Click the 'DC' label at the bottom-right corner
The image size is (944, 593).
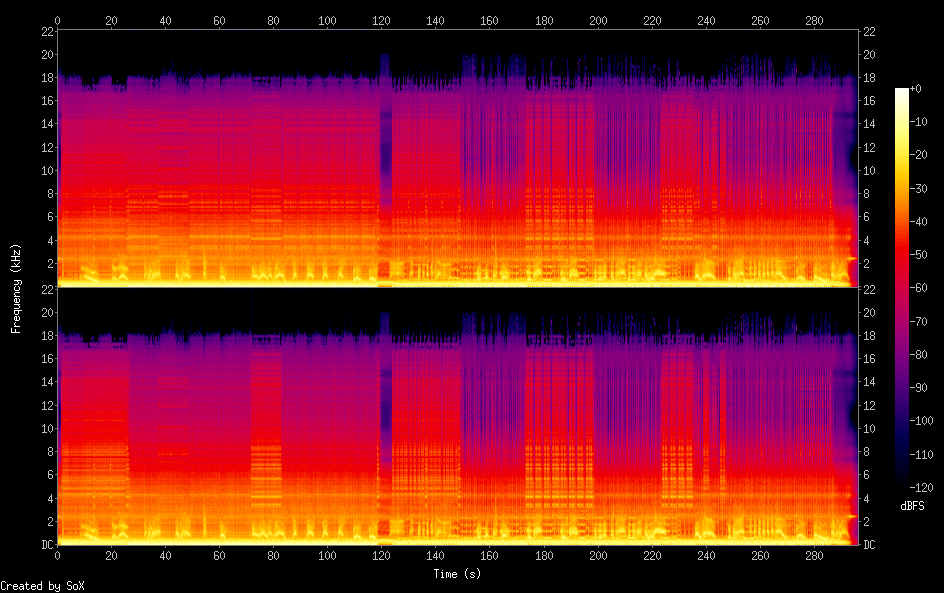869,545
